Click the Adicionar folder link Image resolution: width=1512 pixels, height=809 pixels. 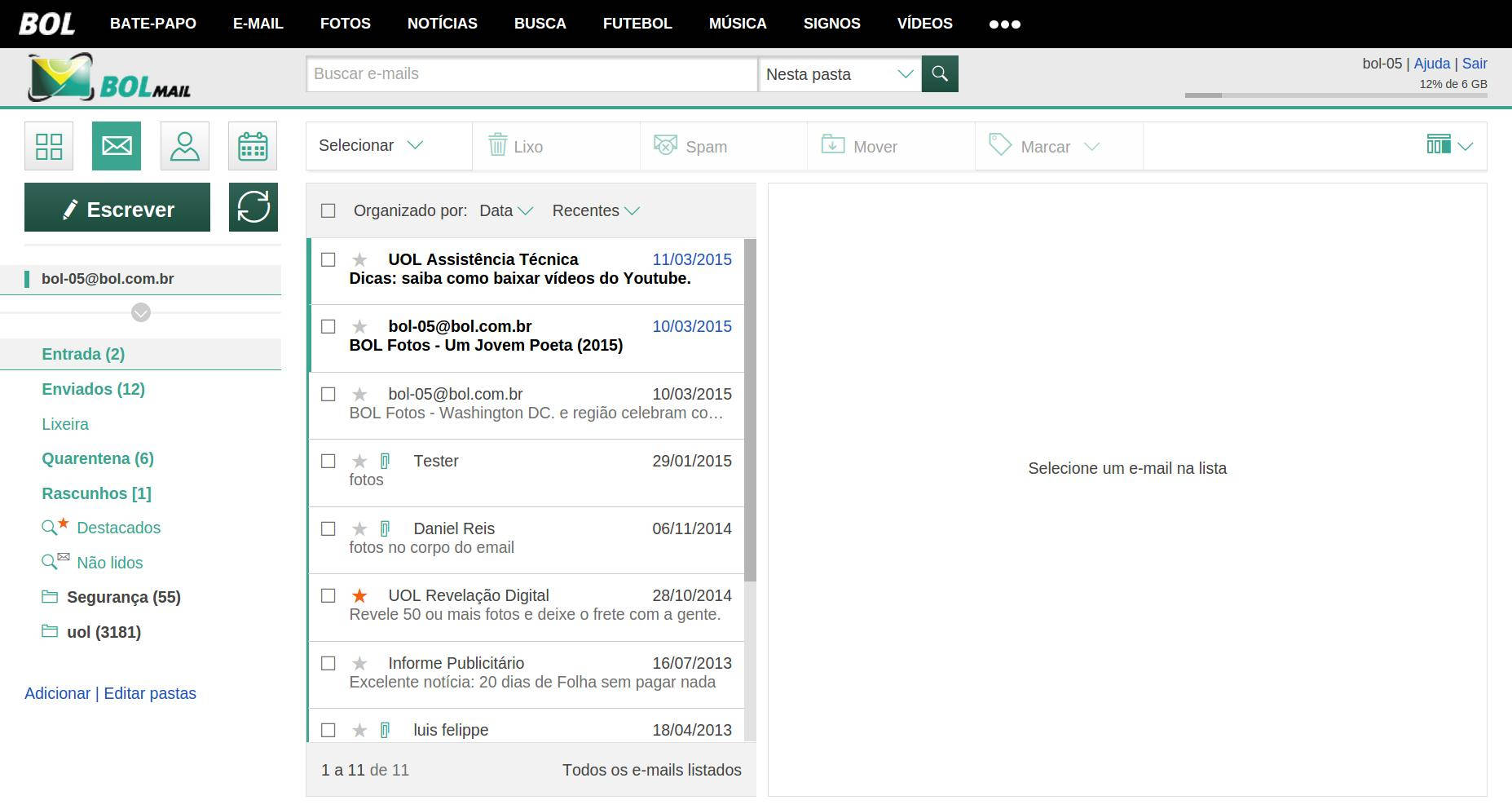[x=57, y=693]
